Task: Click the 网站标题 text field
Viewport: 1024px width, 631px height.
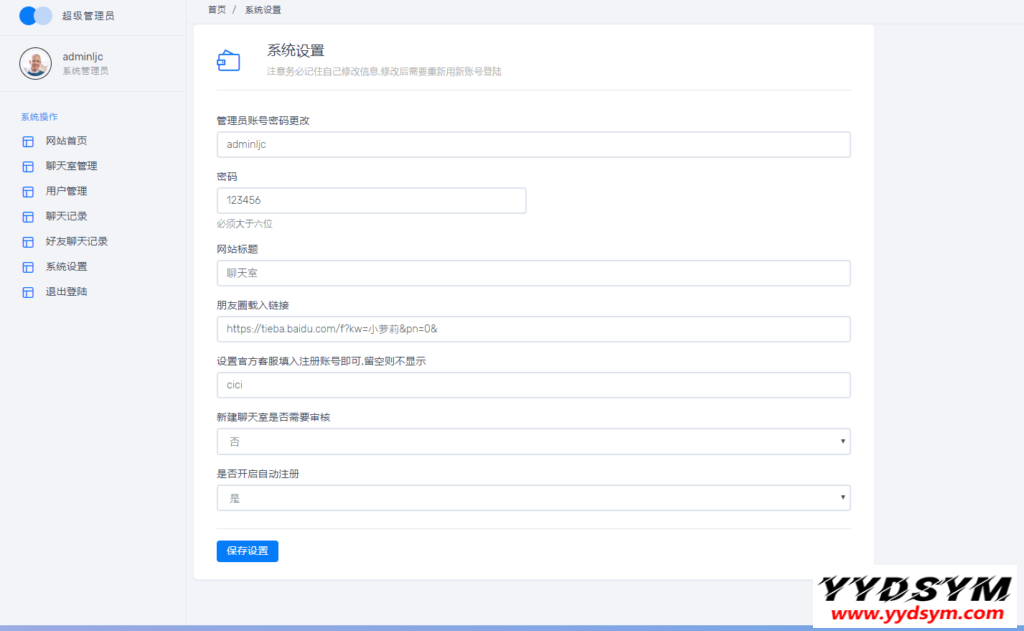Action: click(x=533, y=273)
